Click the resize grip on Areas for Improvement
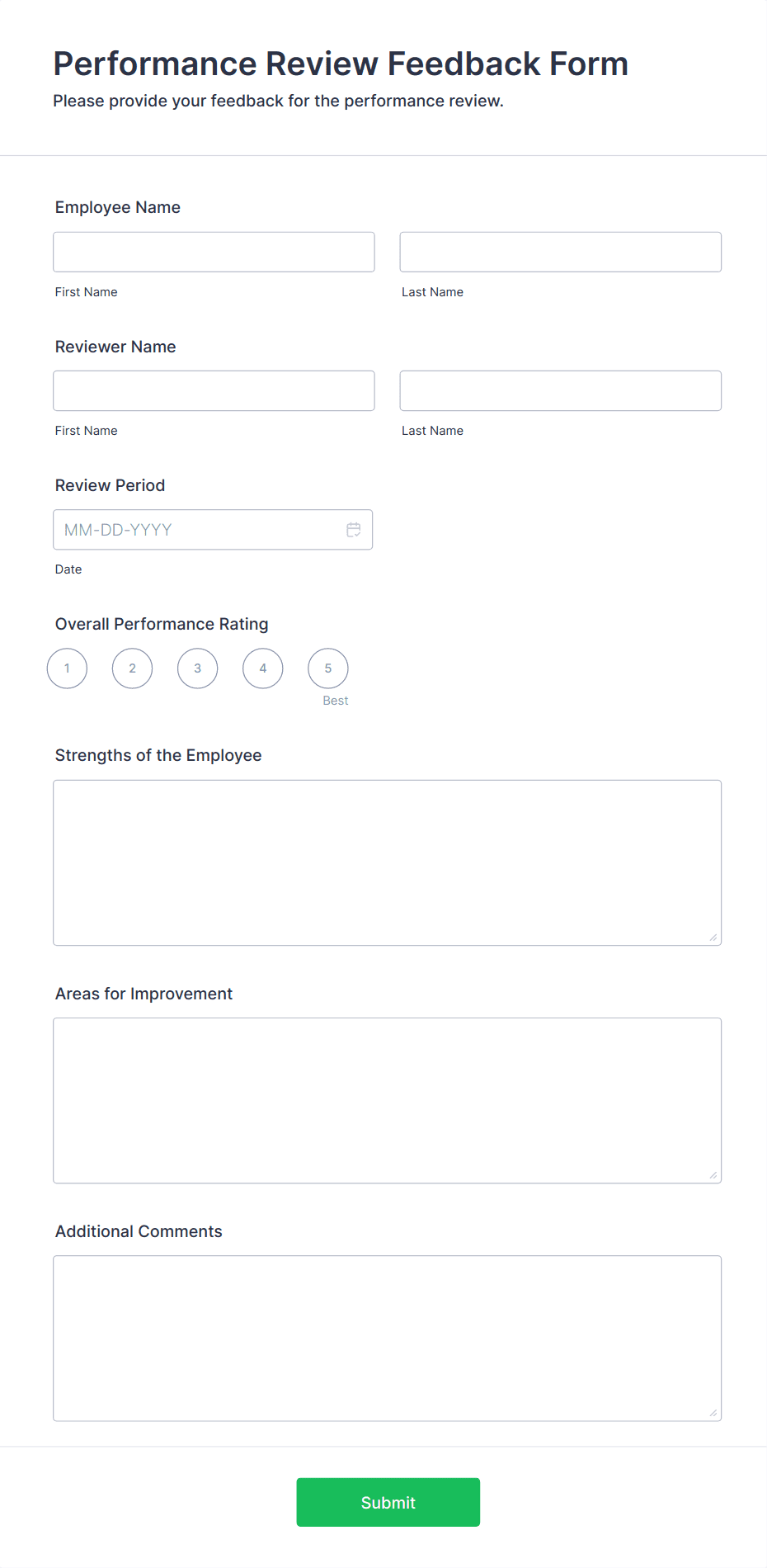767x1568 pixels. coord(713,1175)
